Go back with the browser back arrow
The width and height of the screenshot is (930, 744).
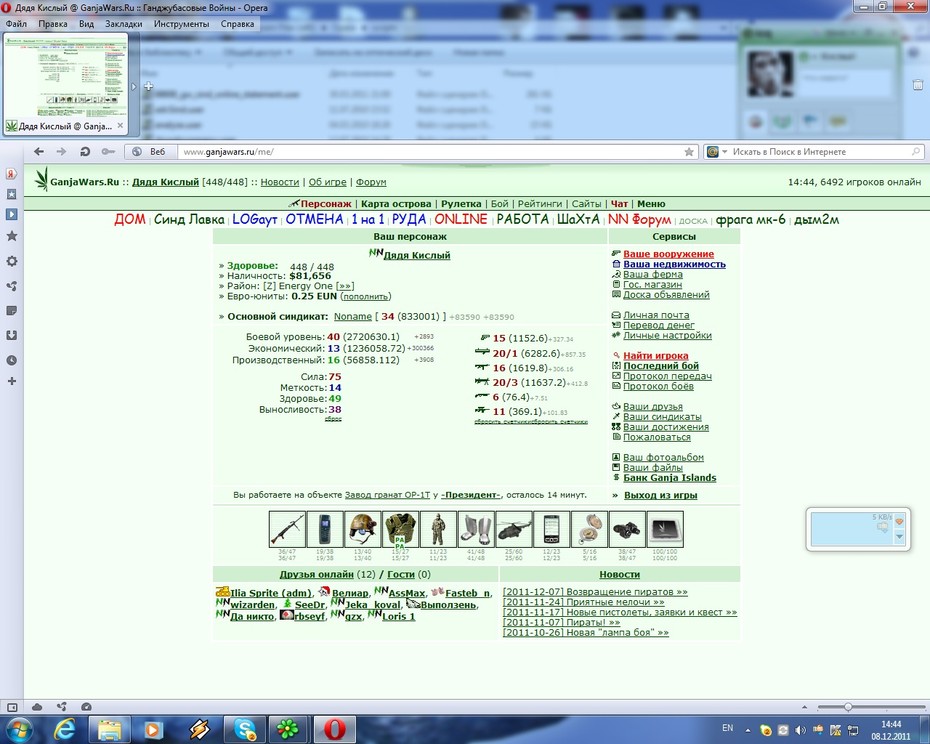(x=39, y=152)
